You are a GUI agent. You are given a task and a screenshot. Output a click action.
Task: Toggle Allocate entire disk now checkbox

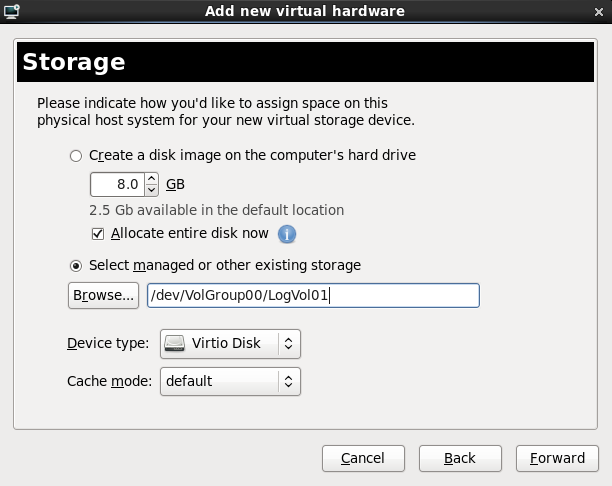coord(98,234)
